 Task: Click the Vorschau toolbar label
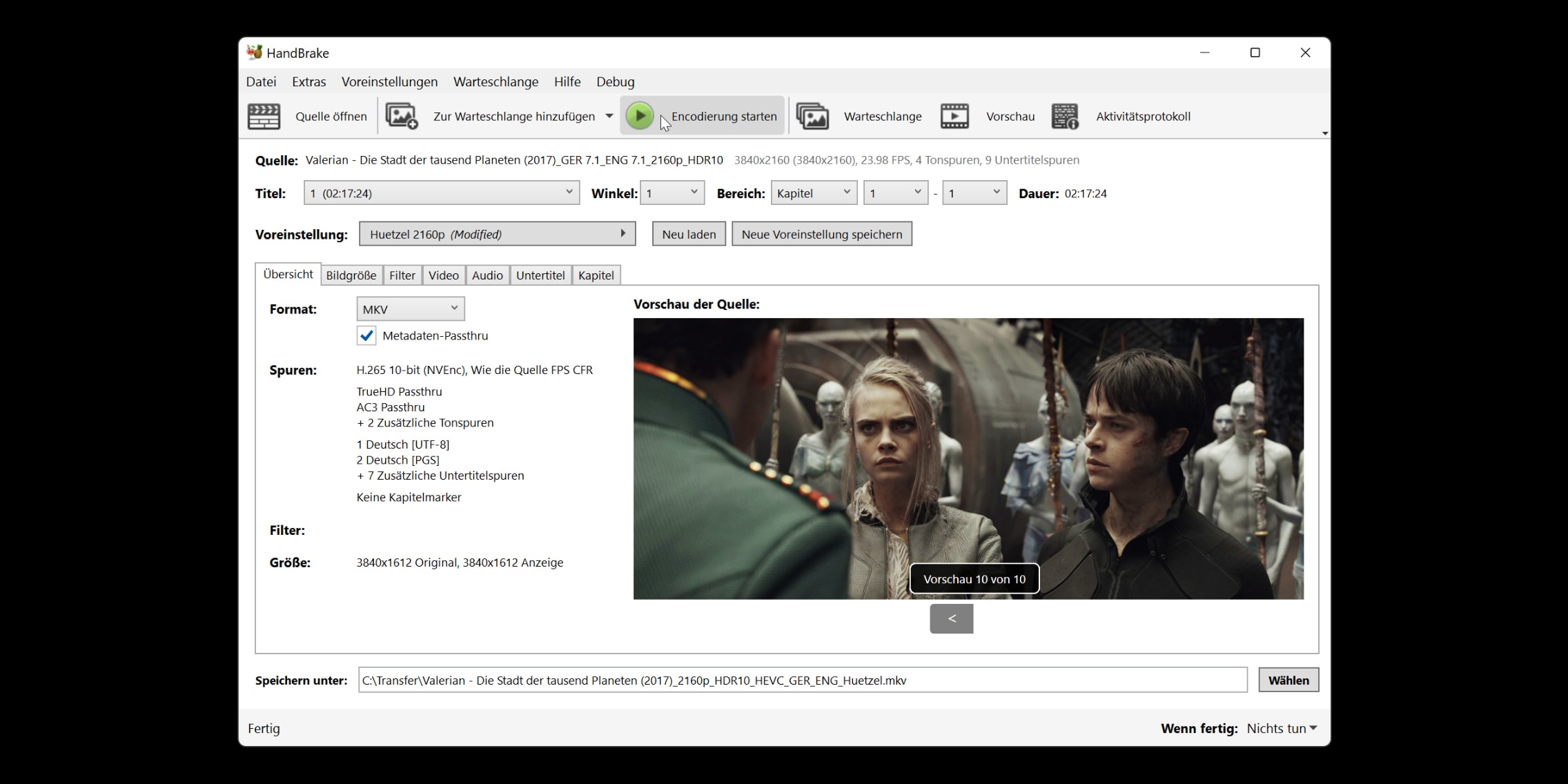tap(1010, 116)
